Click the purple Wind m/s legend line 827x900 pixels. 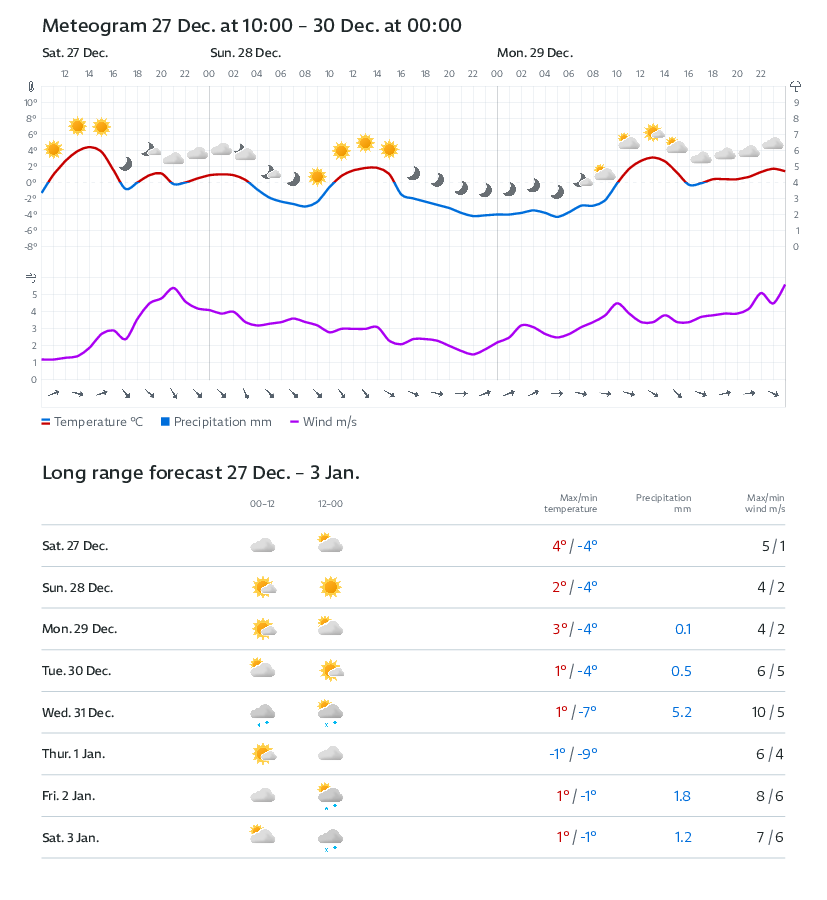click(295, 422)
